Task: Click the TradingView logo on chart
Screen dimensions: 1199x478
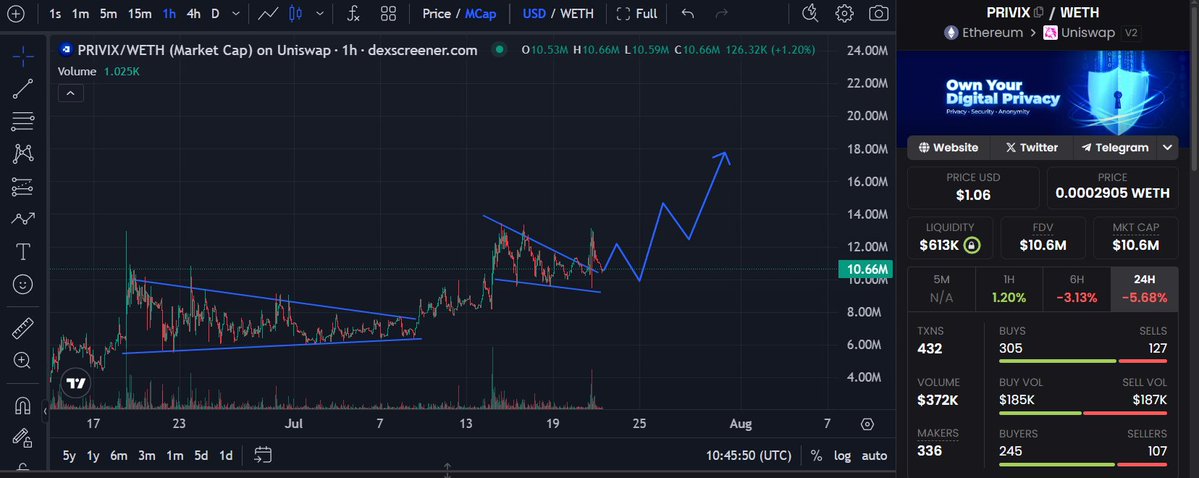Action: pyautogui.click(x=75, y=383)
